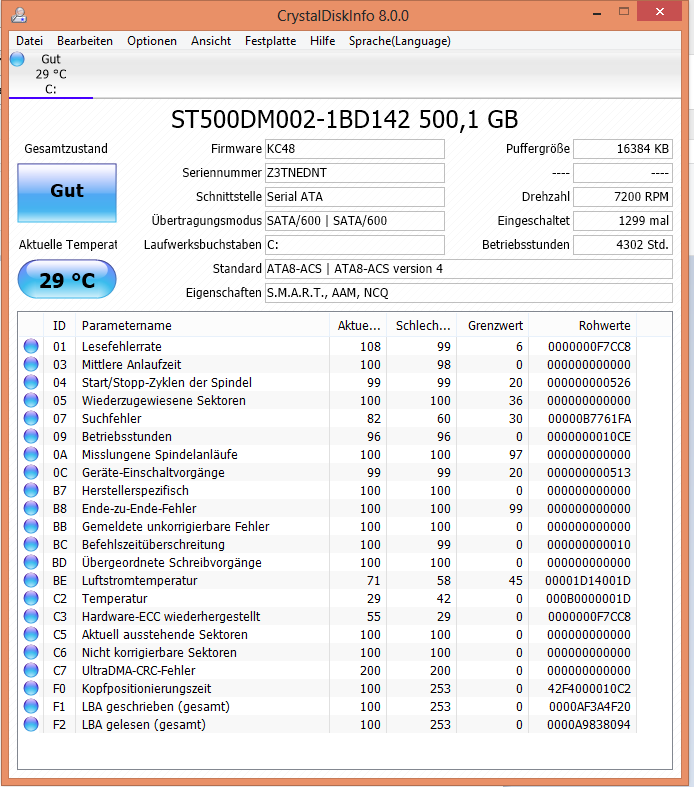Click raw value 00000B7761FA
Image resolution: width=694 pixels, height=787 pixels.
(x=589, y=419)
